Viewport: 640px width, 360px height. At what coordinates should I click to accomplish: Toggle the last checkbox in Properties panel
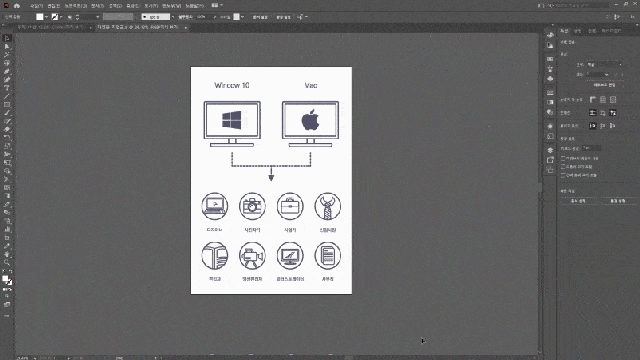(x=563, y=175)
